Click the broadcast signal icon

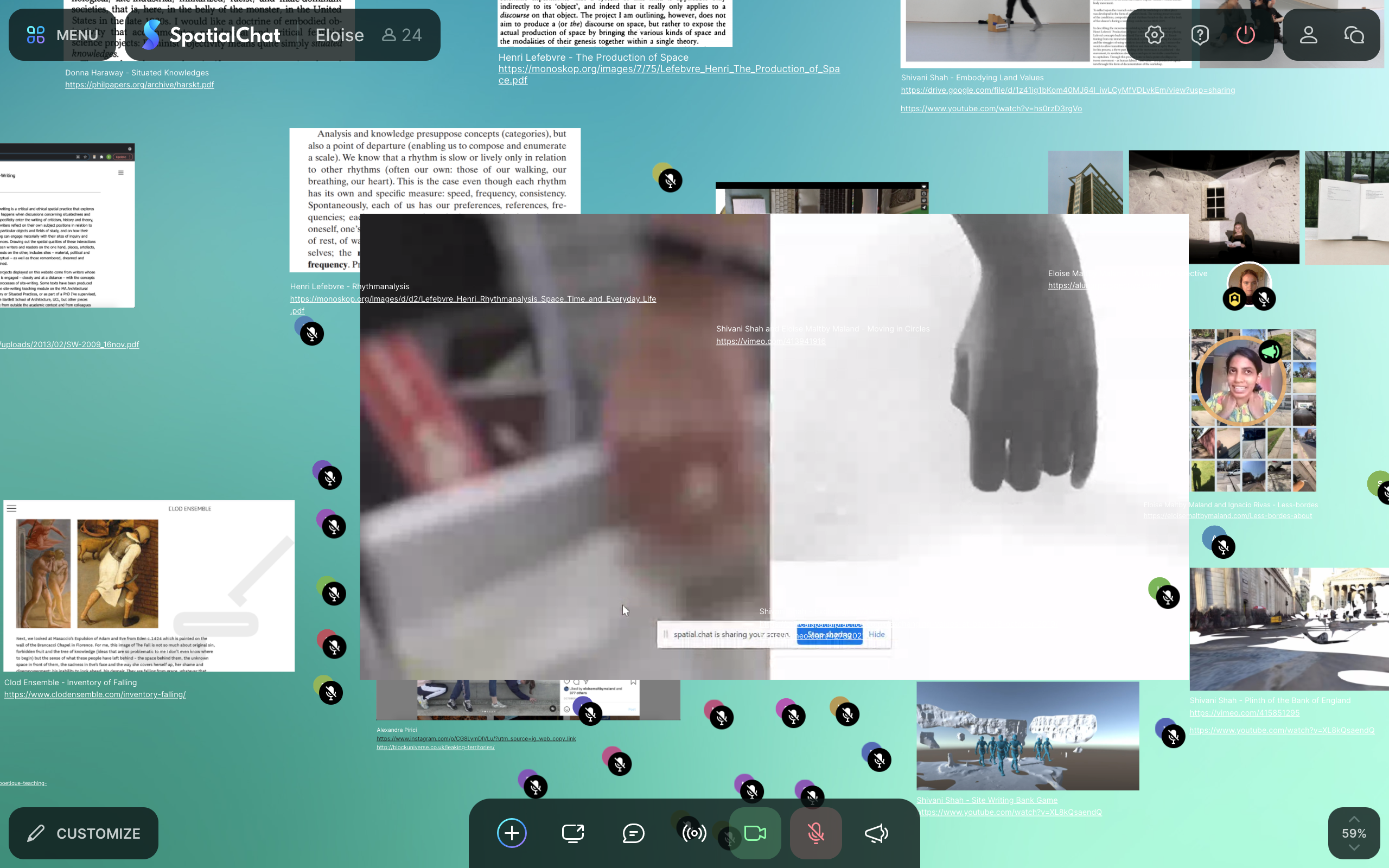[x=694, y=833]
